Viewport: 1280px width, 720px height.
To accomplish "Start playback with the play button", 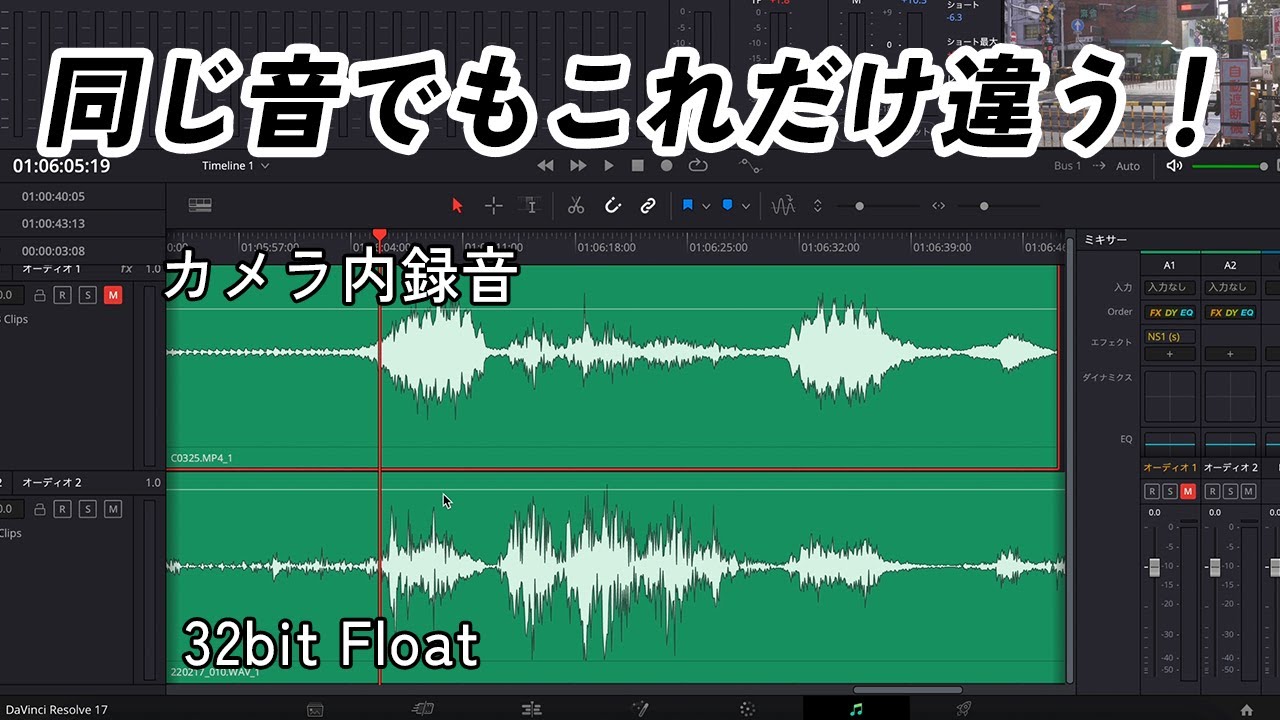I will click(609, 165).
